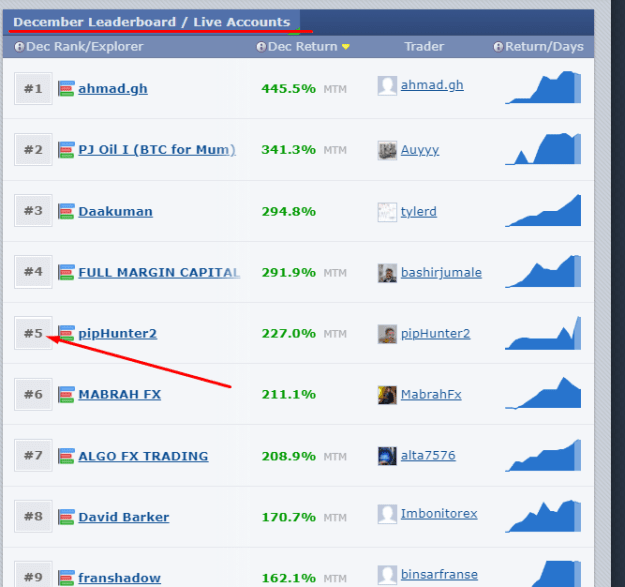The height and width of the screenshot is (587, 625).
Task: Click trader avatar of Auyyy
Action: pos(387,150)
